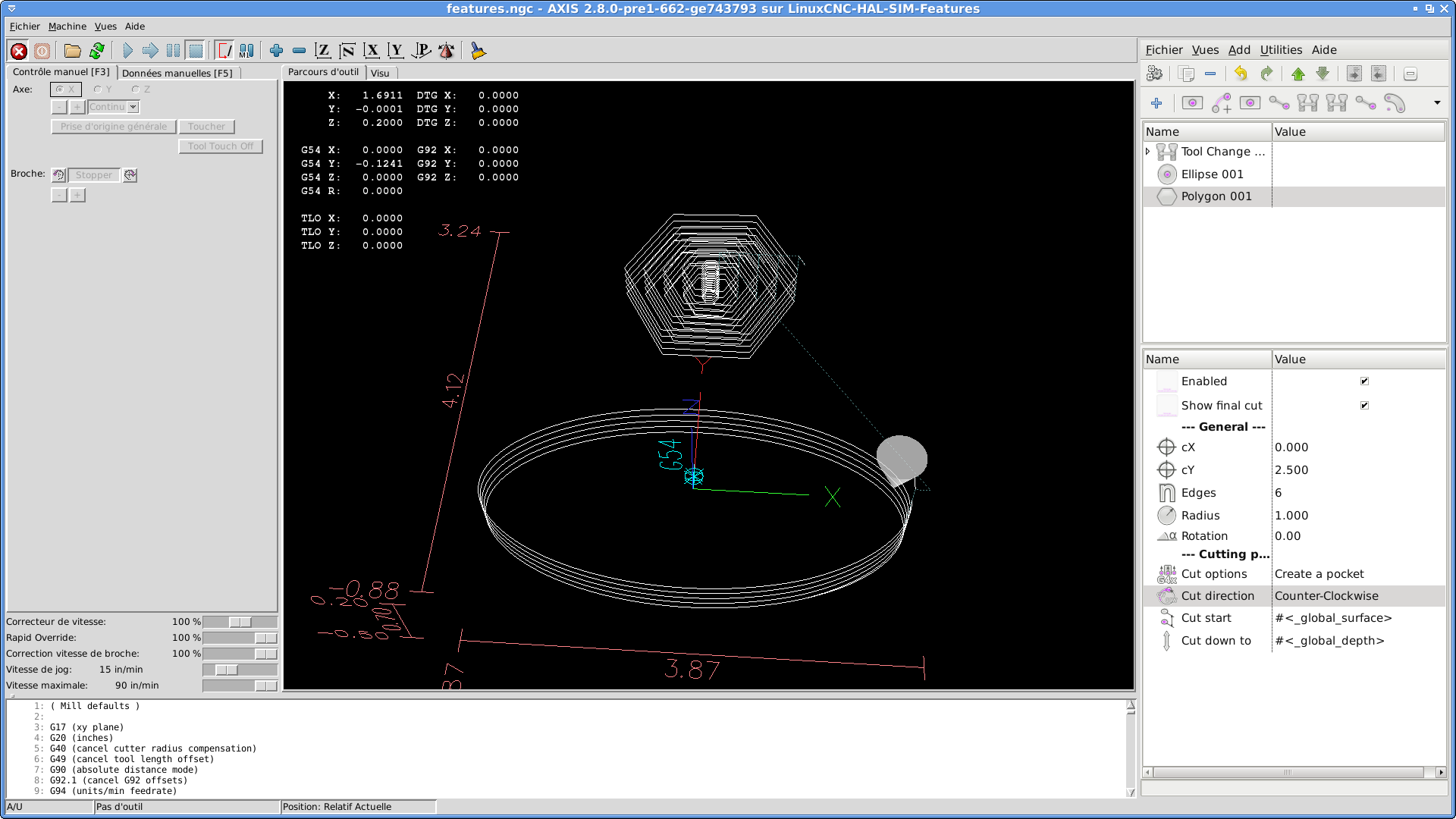This screenshot has width=1456, height=819.
Task: Zoom in with the blue plus icon
Action: (276, 51)
